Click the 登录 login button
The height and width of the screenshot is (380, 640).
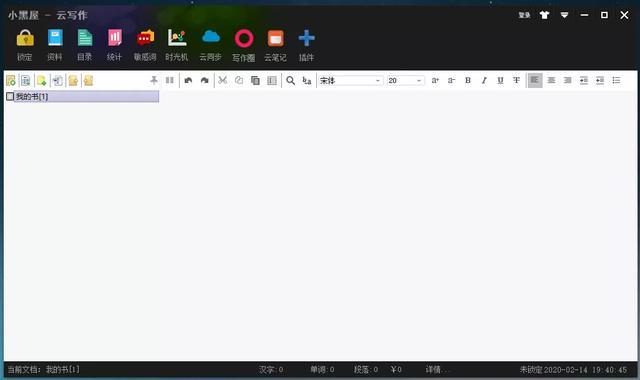click(x=524, y=15)
